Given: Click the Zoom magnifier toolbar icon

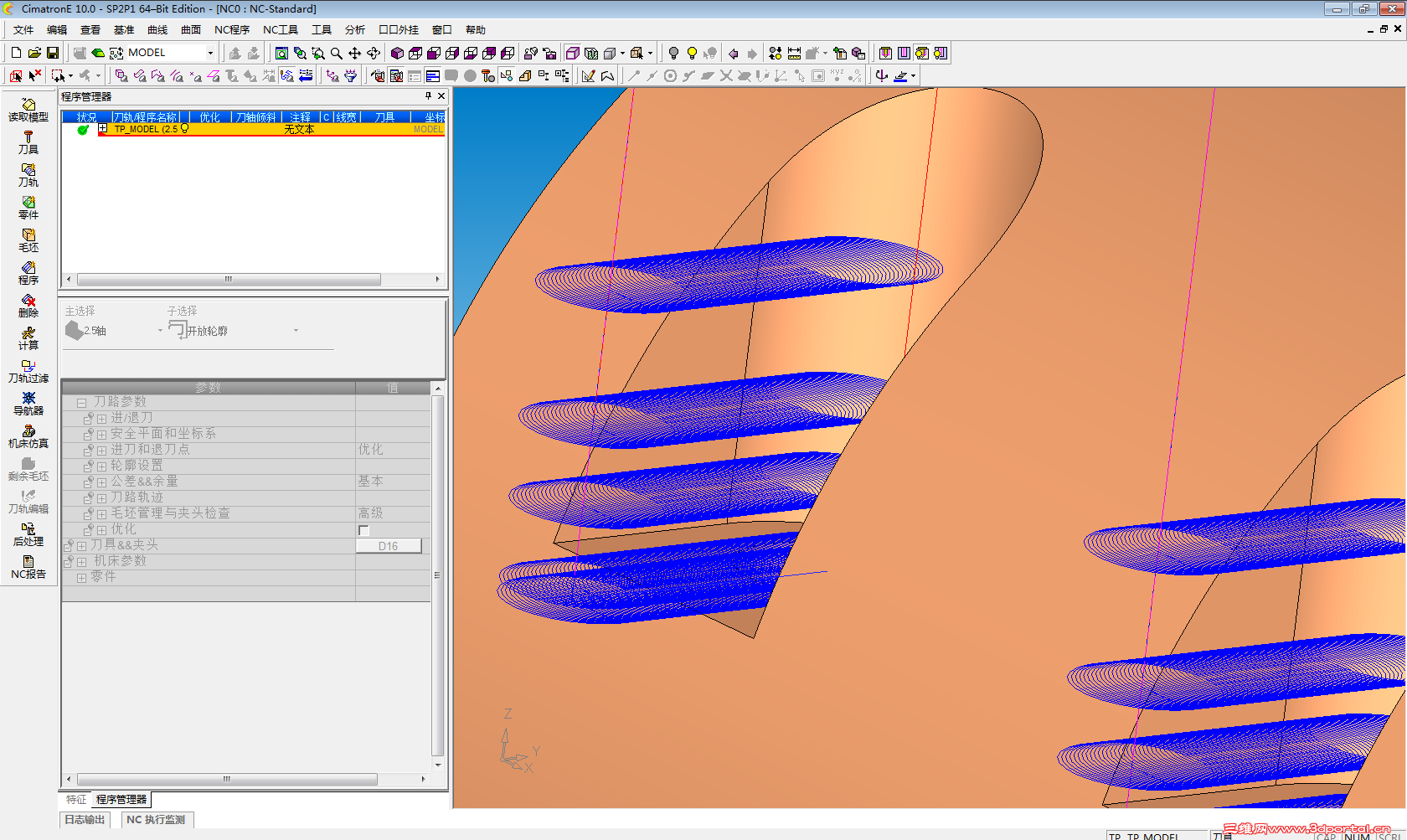Looking at the screenshot, I should coord(337,53).
